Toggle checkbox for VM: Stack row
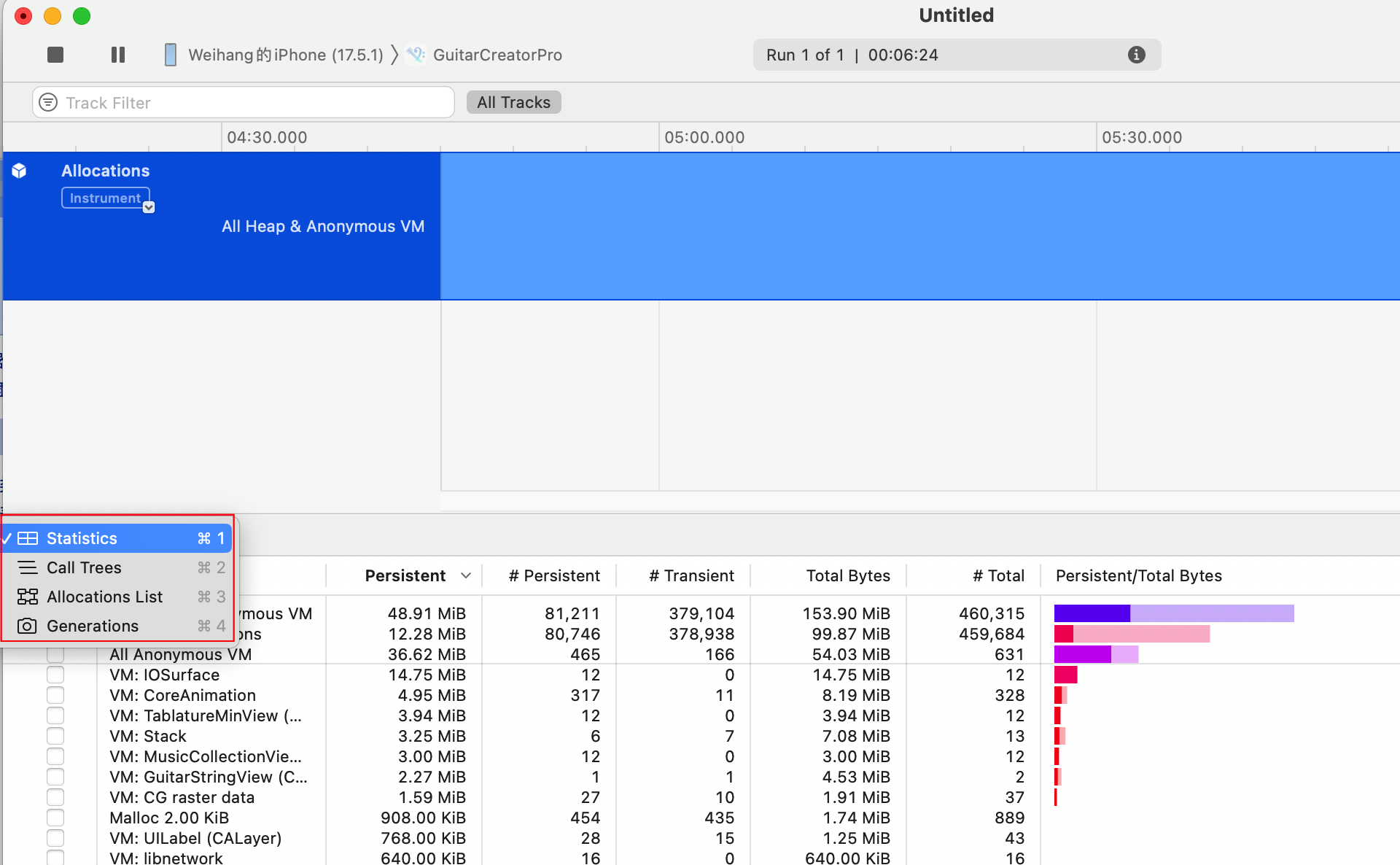The height and width of the screenshot is (865, 1400). [55, 736]
